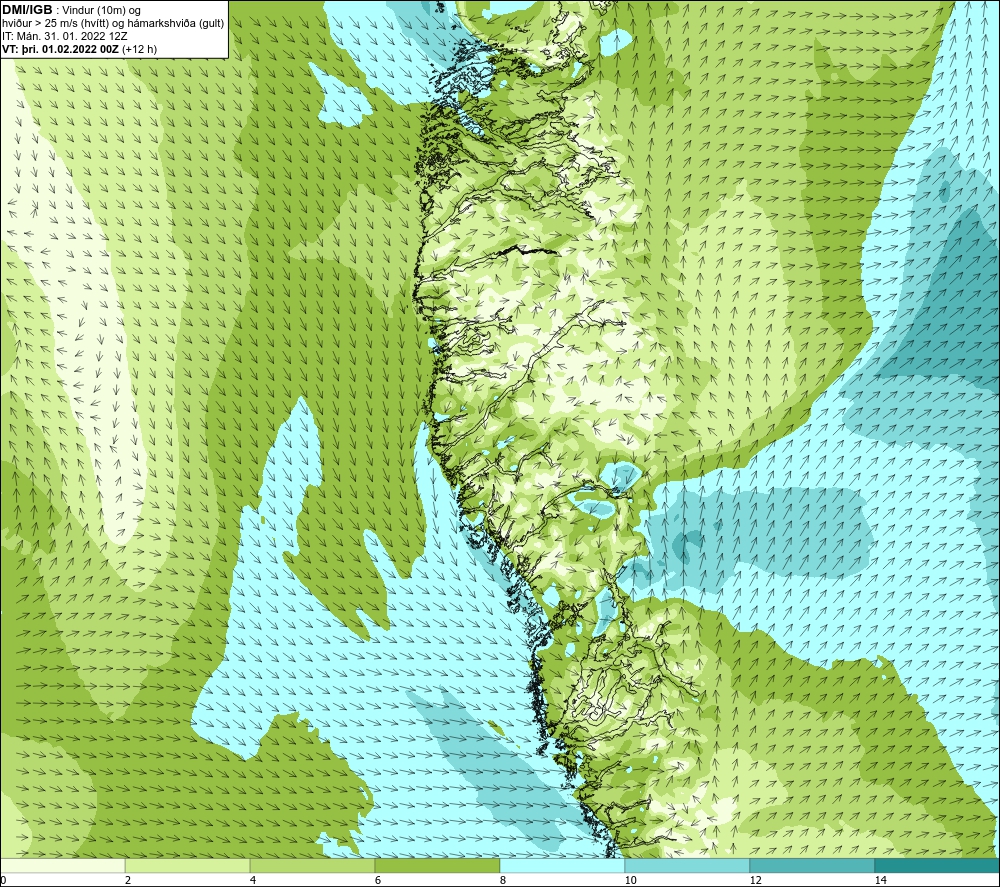The width and height of the screenshot is (1000, 887).
Task: Click the 10–12 m/s cyan swatch
Action: (x=688, y=865)
